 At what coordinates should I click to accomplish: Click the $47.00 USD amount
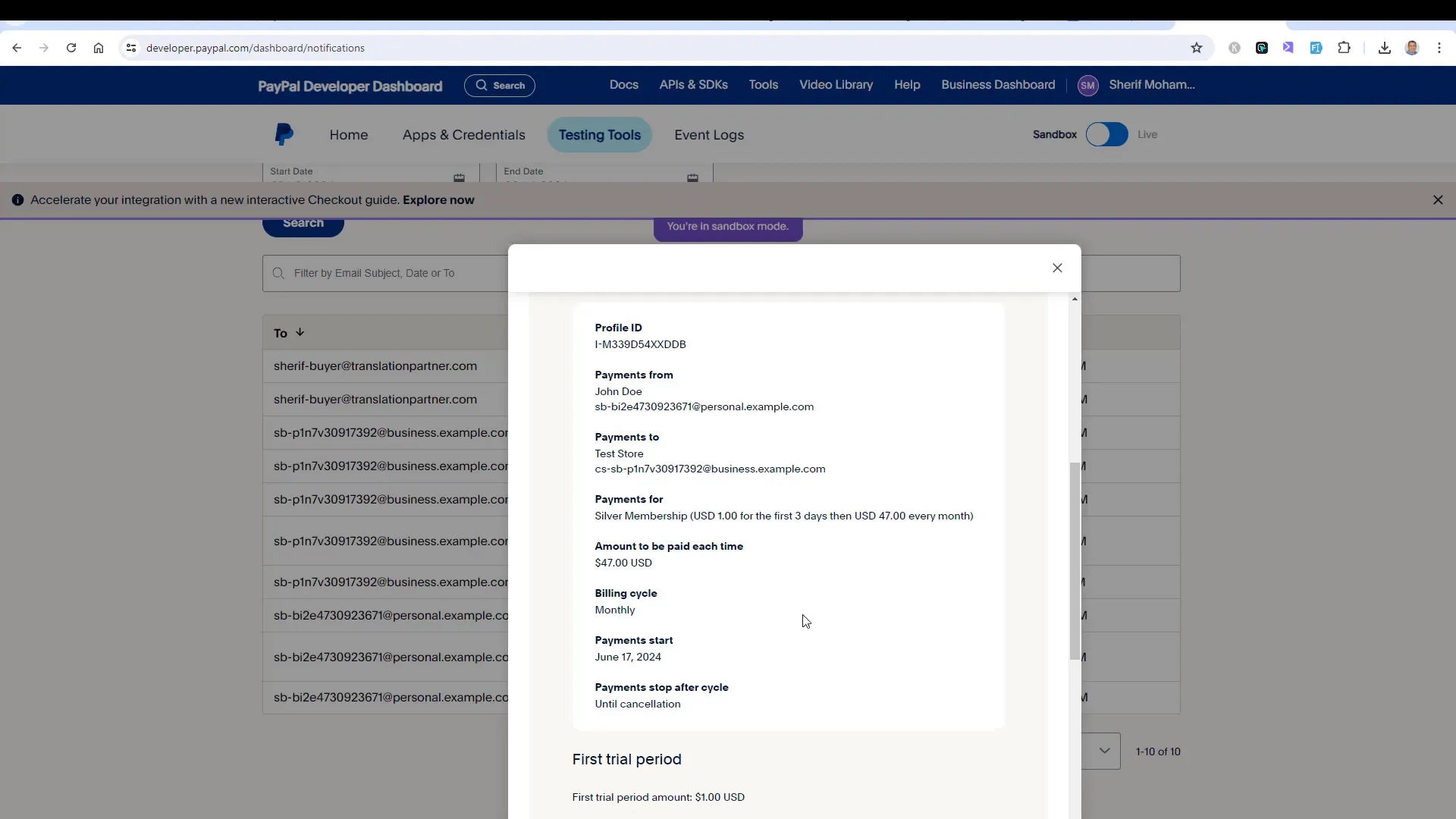[623, 563]
